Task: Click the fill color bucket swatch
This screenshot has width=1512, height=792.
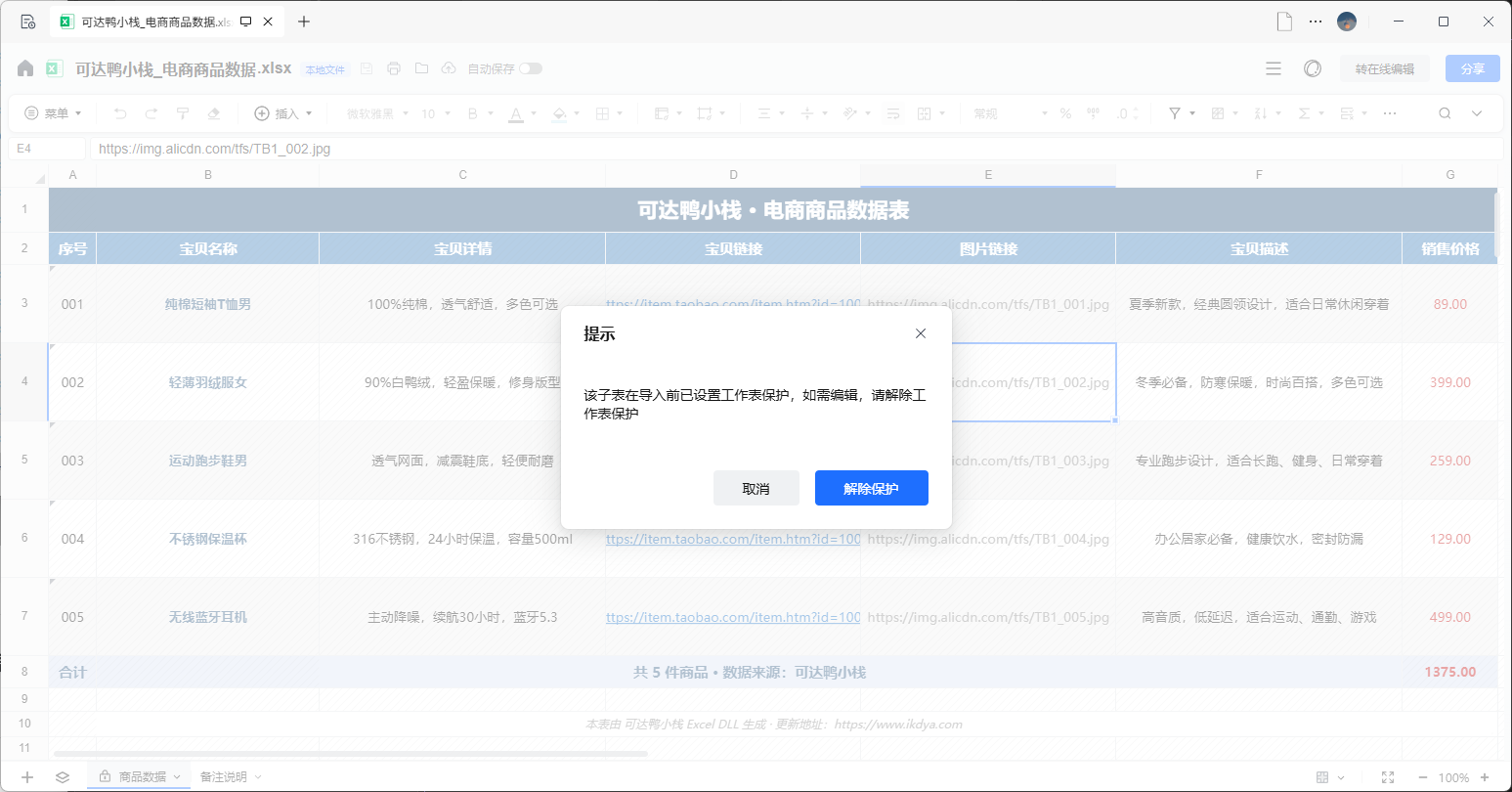Action: (x=559, y=113)
